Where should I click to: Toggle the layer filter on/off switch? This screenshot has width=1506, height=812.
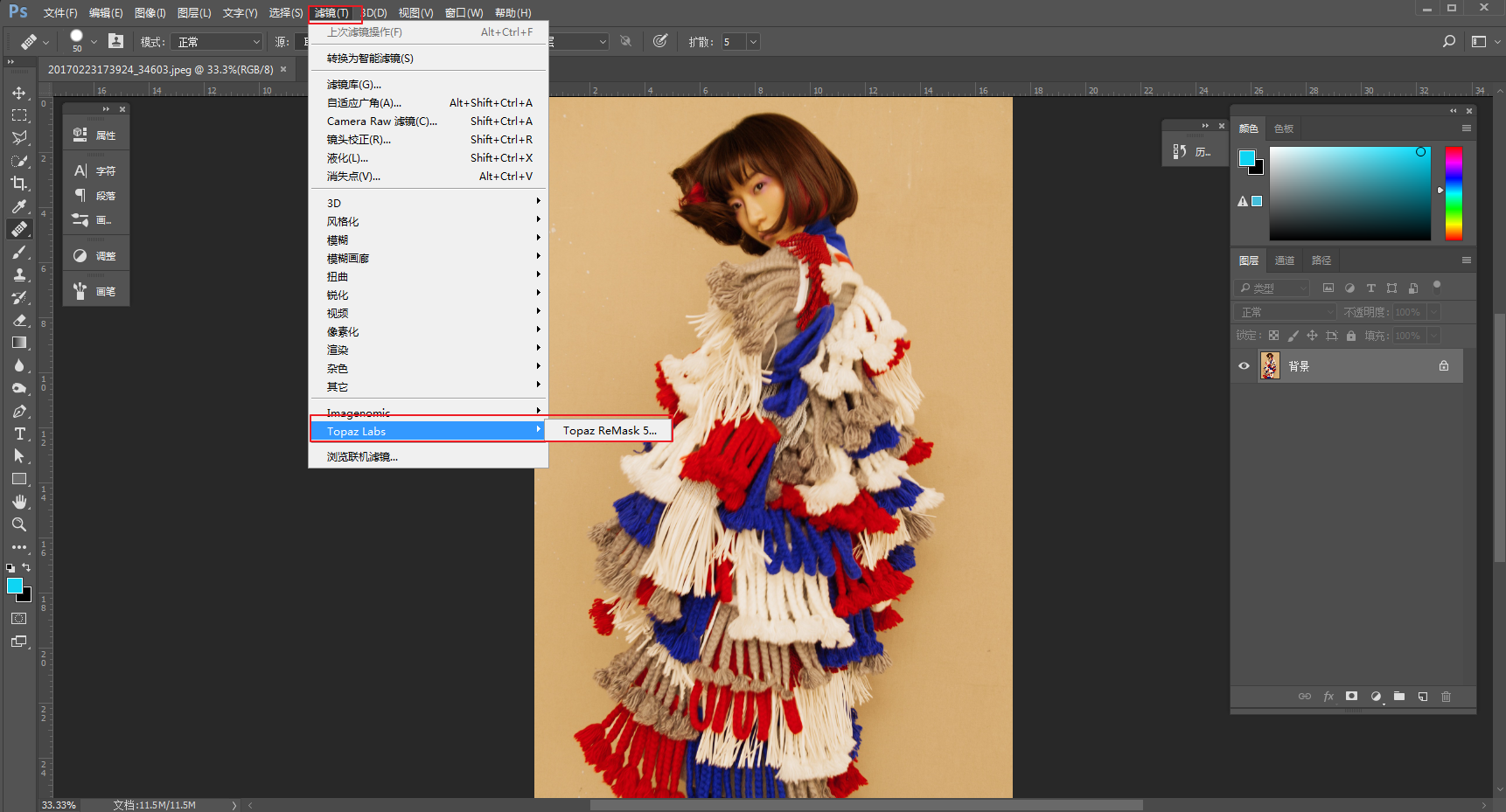1436,287
